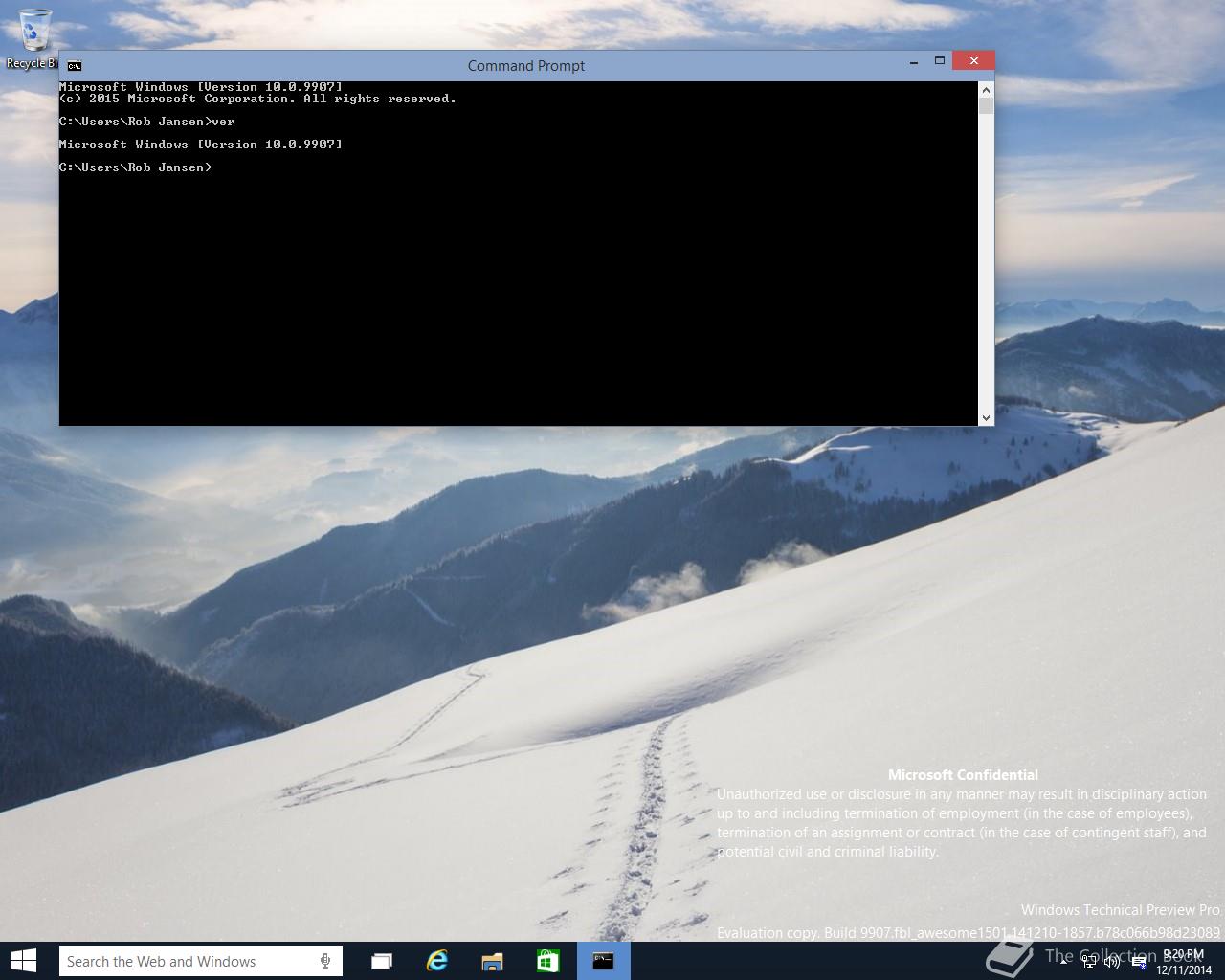This screenshot has height=980, width=1225.
Task: Click the console scrollbar down arrow
Action: pos(987,418)
